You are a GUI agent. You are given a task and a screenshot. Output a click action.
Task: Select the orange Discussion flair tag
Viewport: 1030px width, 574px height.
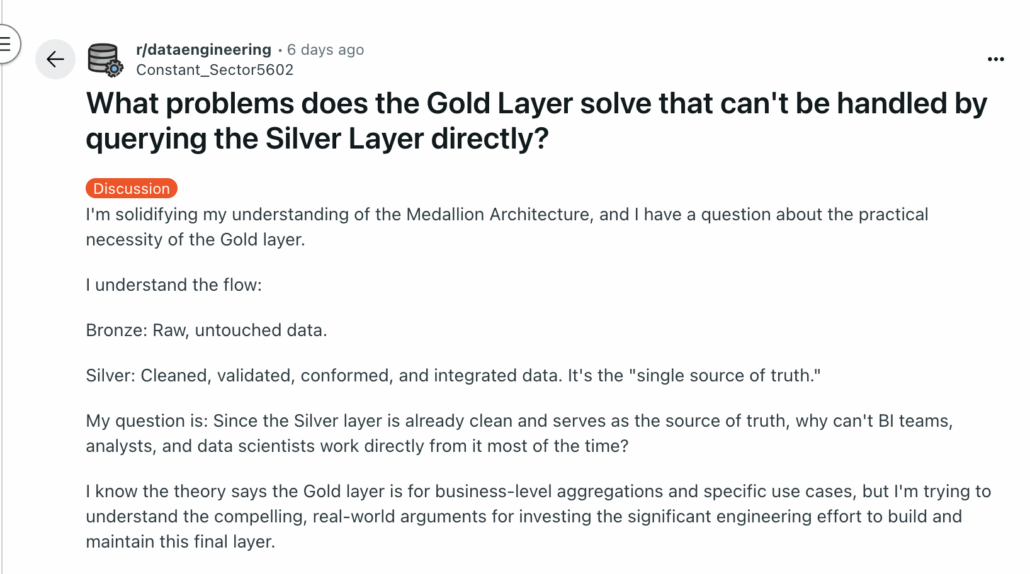tap(131, 188)
